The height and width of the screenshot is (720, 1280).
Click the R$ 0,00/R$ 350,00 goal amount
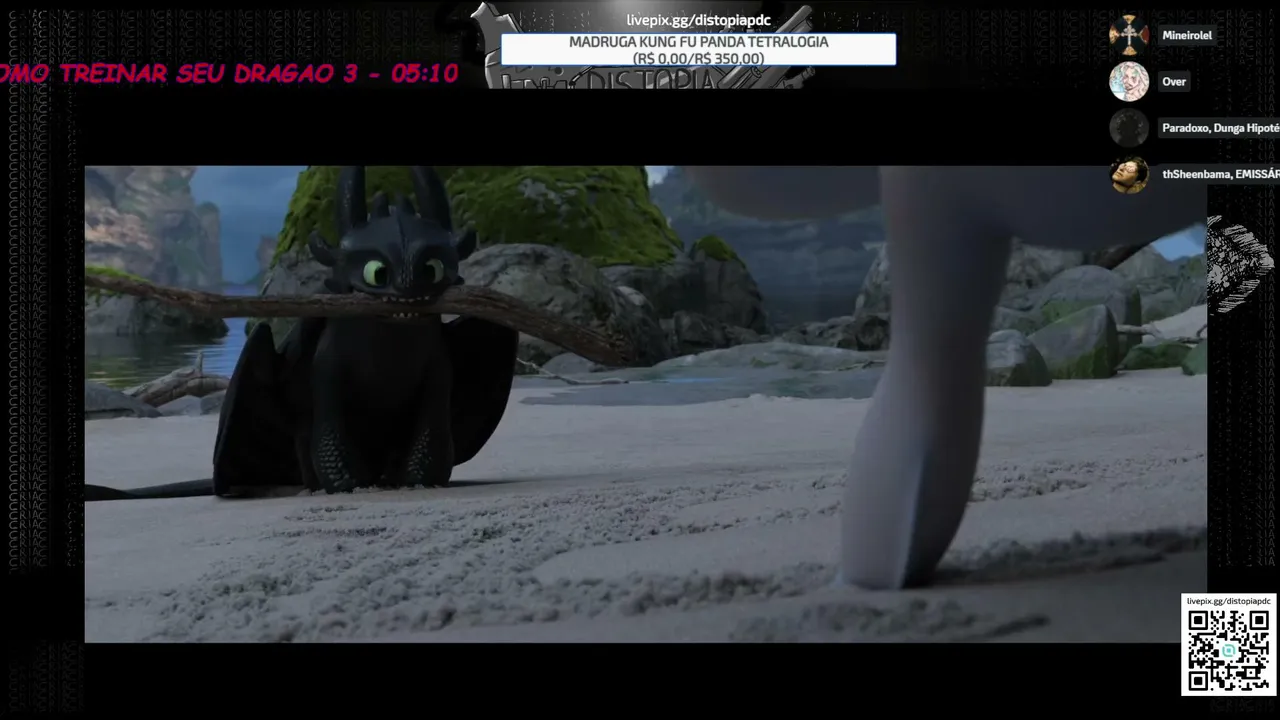tap(698, 59)
